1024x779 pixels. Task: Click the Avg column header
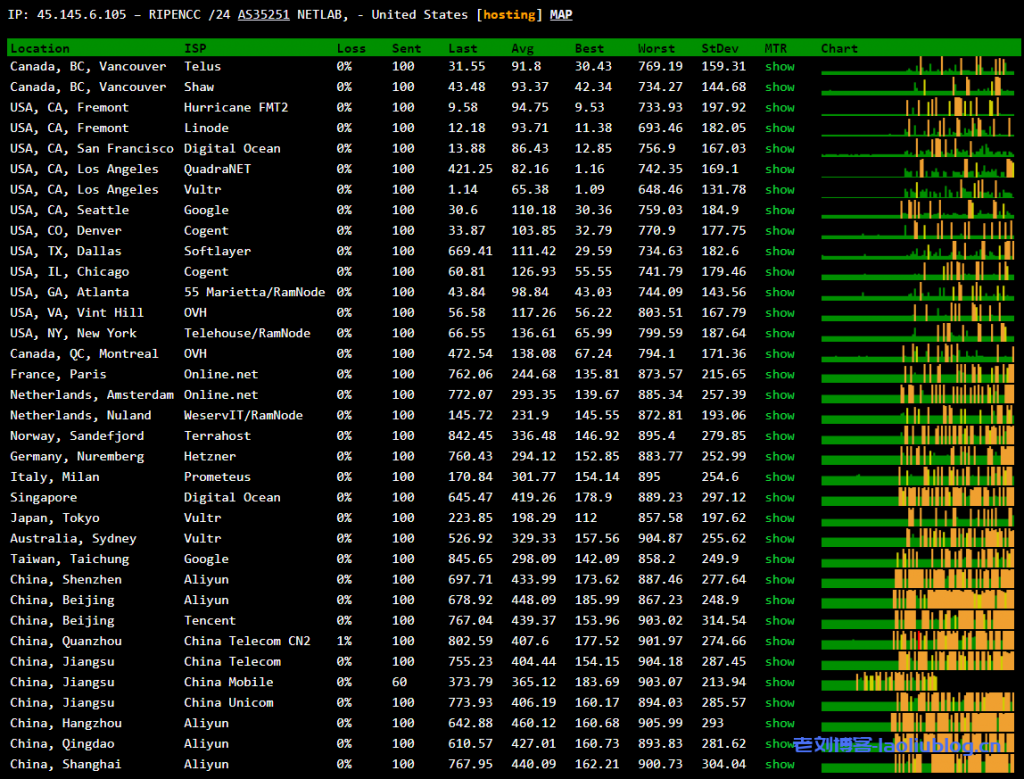click(523, 48)
